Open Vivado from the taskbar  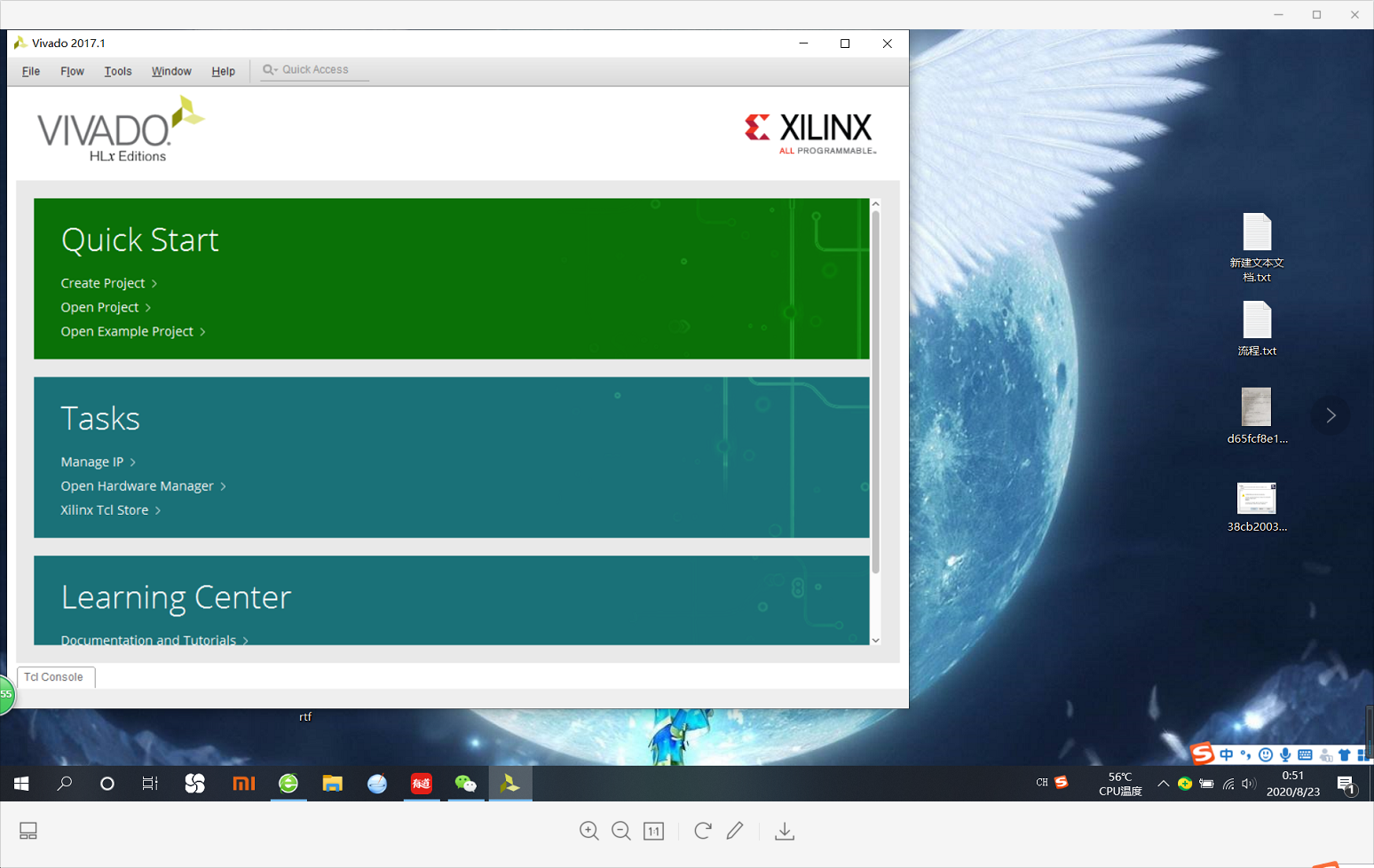point(510,784)
